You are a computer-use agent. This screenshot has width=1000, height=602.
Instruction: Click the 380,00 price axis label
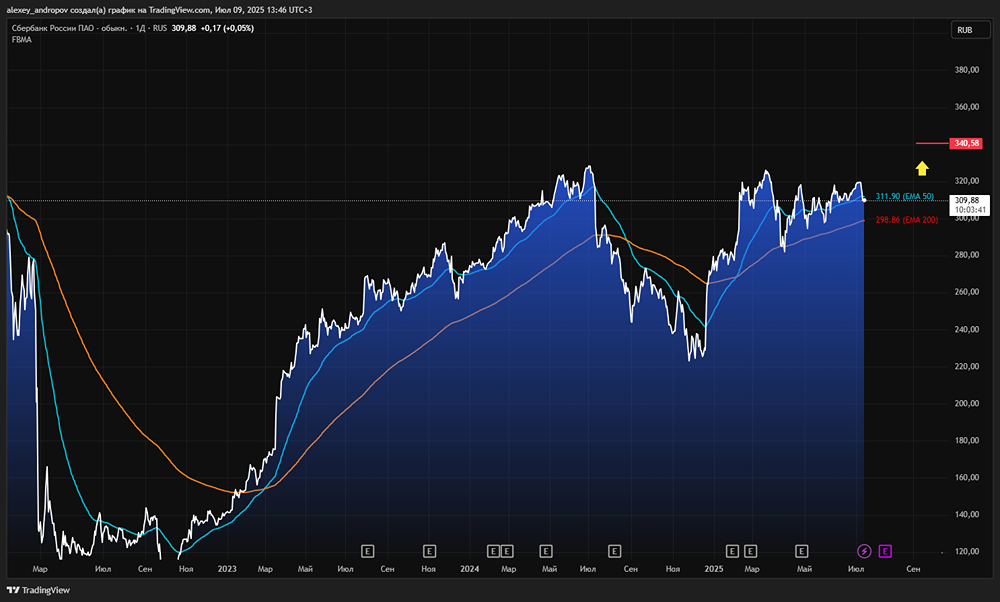[967, 70]
